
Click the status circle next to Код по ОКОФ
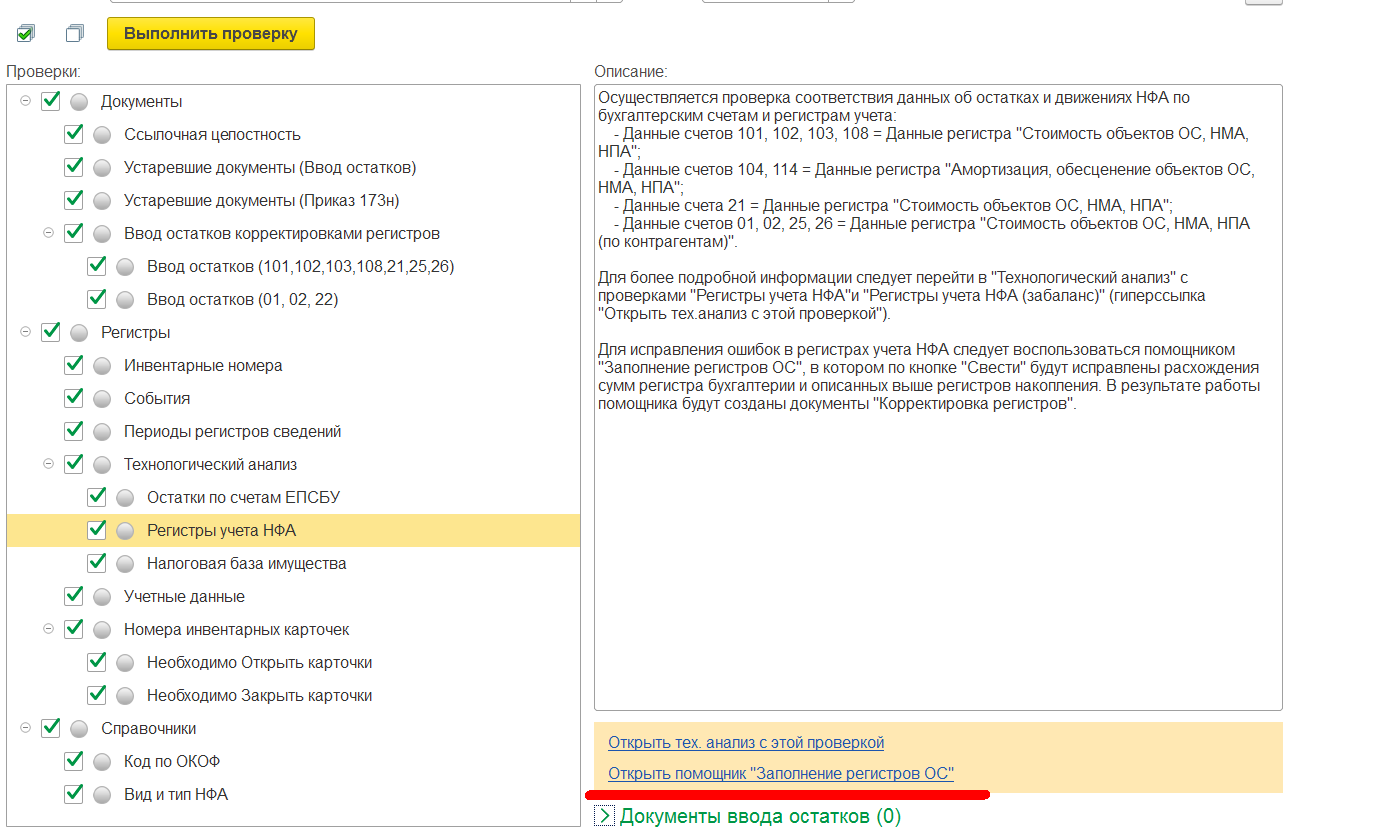[102, 762]
